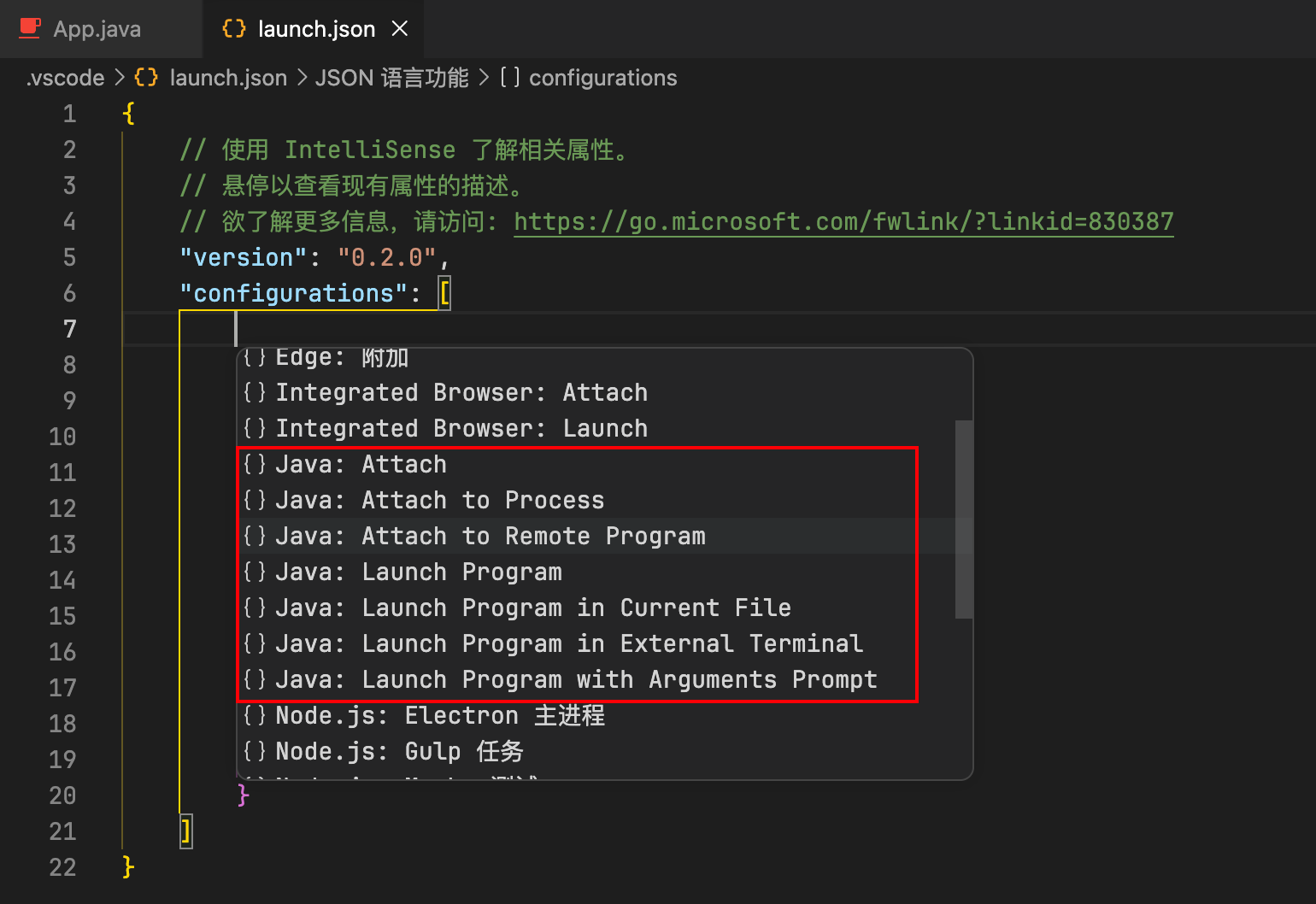Click the closing yellow bracket on line 21

(x=186, y=831)
